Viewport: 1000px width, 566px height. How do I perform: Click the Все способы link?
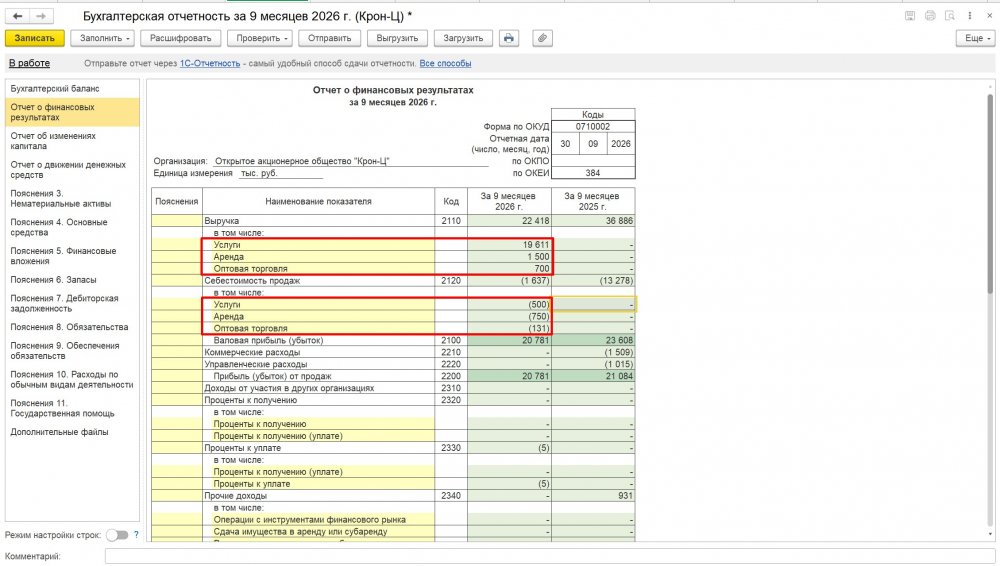[445, 63]
